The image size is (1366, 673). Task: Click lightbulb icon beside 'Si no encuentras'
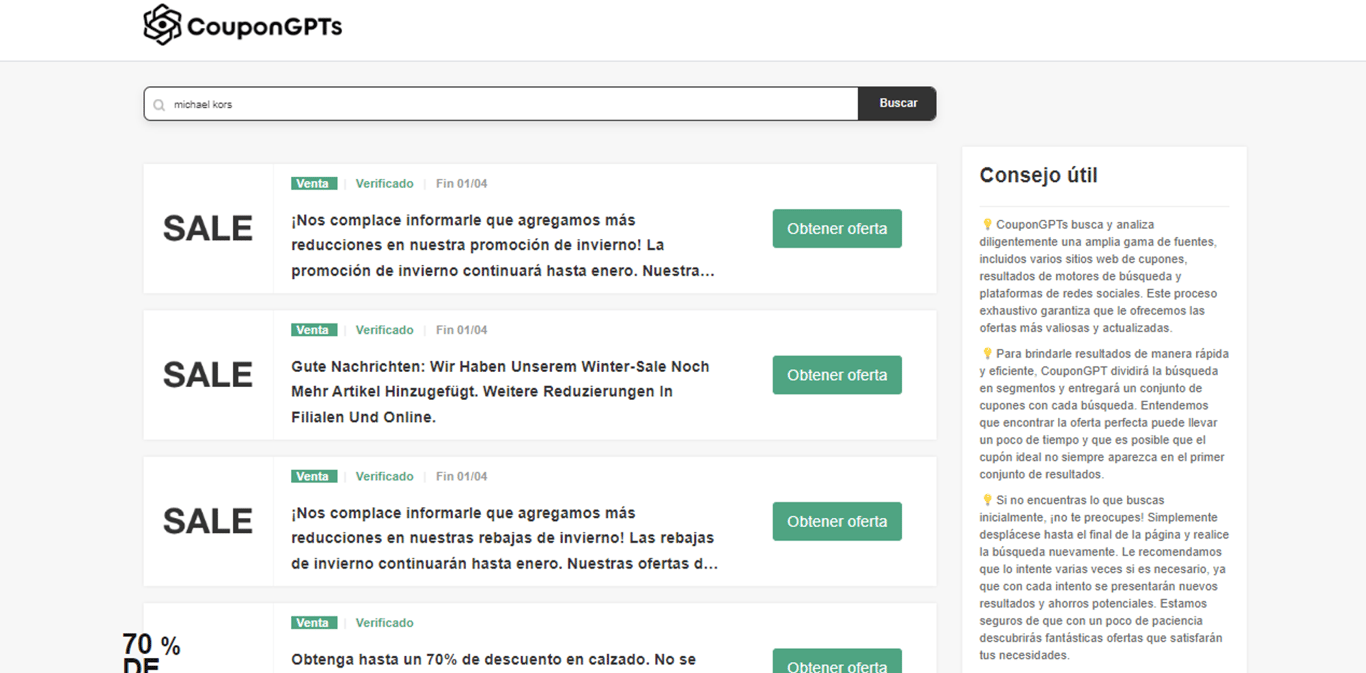click(987, 500)
